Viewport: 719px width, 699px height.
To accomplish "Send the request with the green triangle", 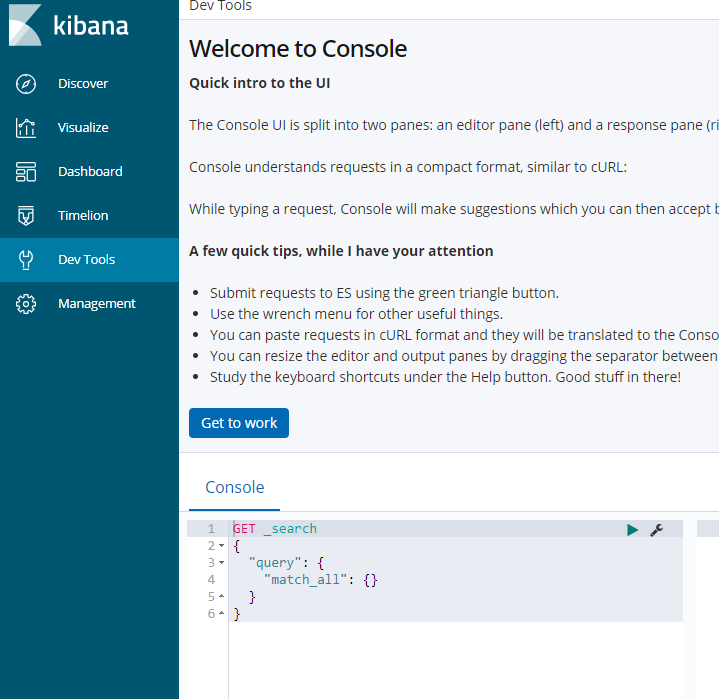I will [x=632, y=530].
